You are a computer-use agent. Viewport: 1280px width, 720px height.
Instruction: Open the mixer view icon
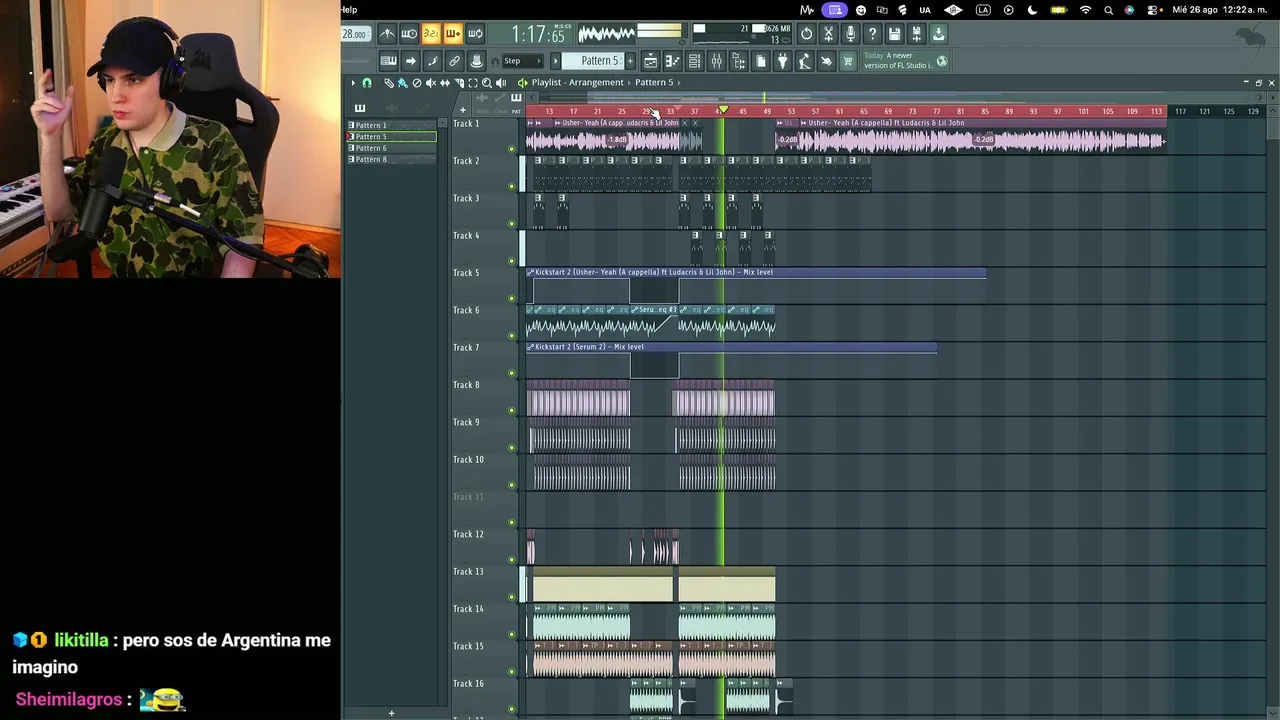click(716, 62)
